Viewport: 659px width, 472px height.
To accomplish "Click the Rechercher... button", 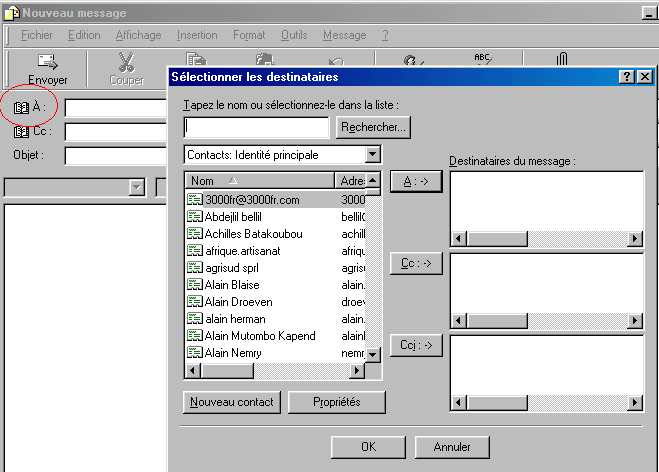I will (373, 127).
